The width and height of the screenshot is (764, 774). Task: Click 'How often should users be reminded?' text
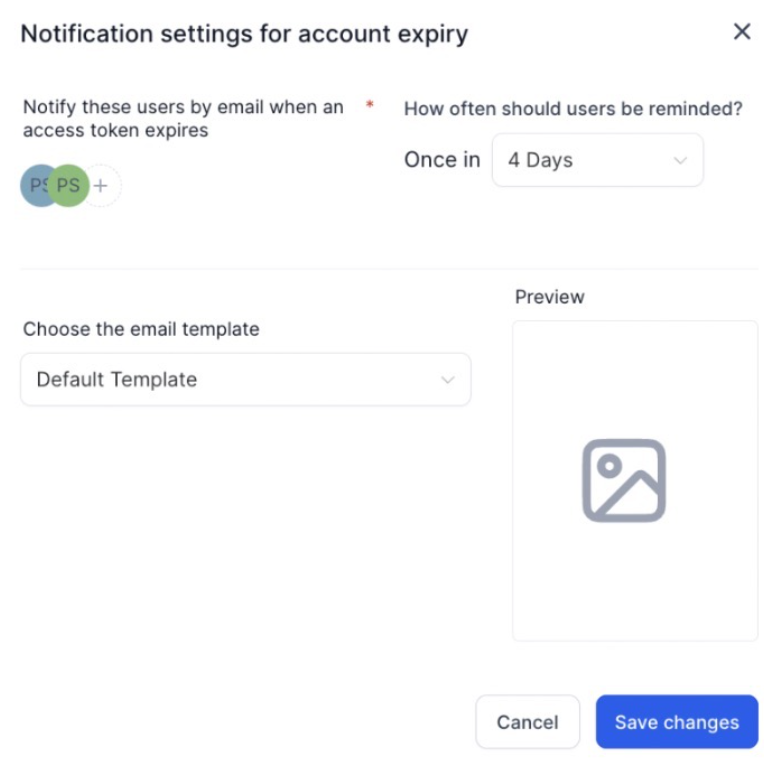[573, 109]
